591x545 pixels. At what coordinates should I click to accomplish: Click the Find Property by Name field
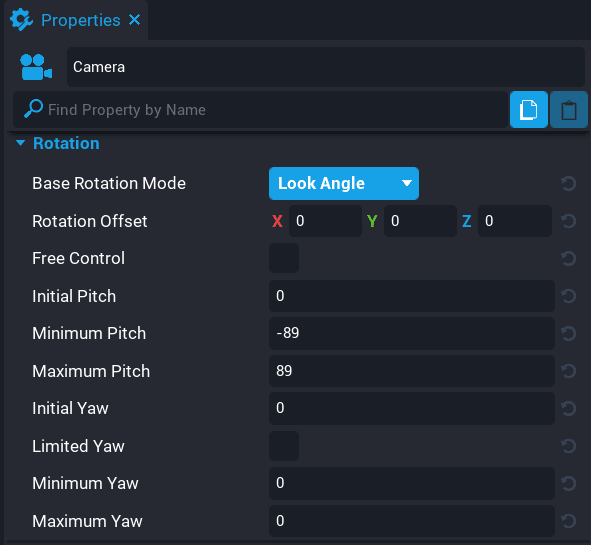(260, 110)
